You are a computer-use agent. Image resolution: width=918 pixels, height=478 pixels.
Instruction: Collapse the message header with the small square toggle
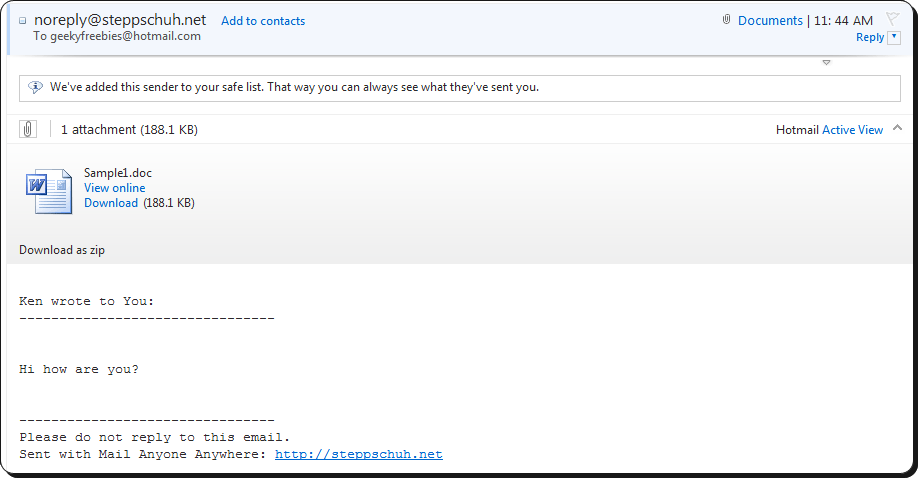[x=22, y=21]
